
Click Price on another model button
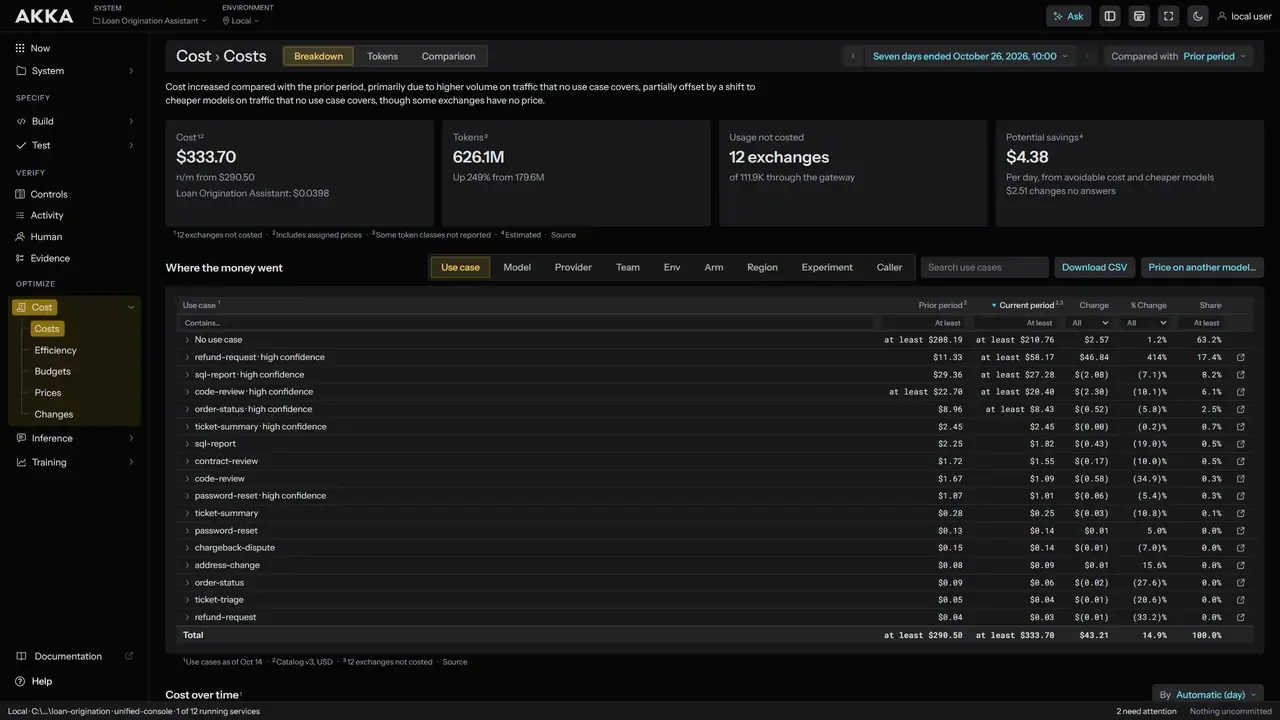(x=1202, y=267)
